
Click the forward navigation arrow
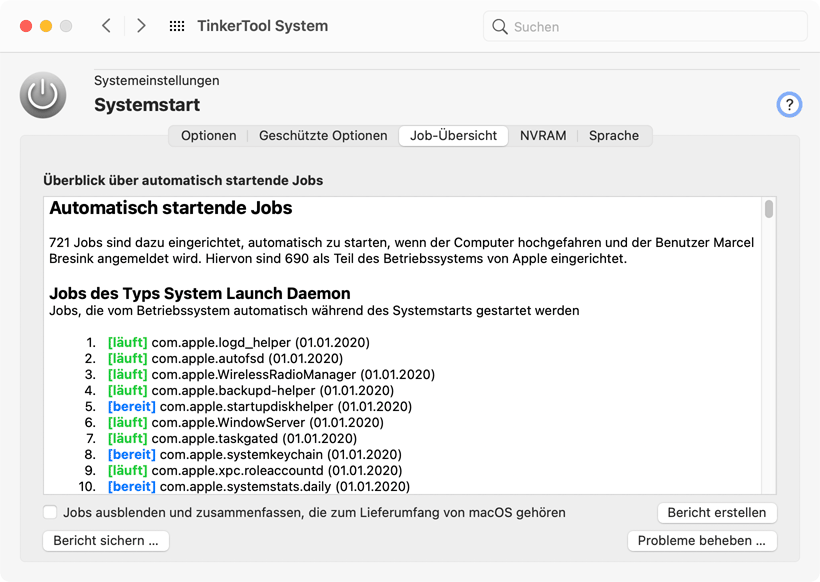tap(141, 26)
